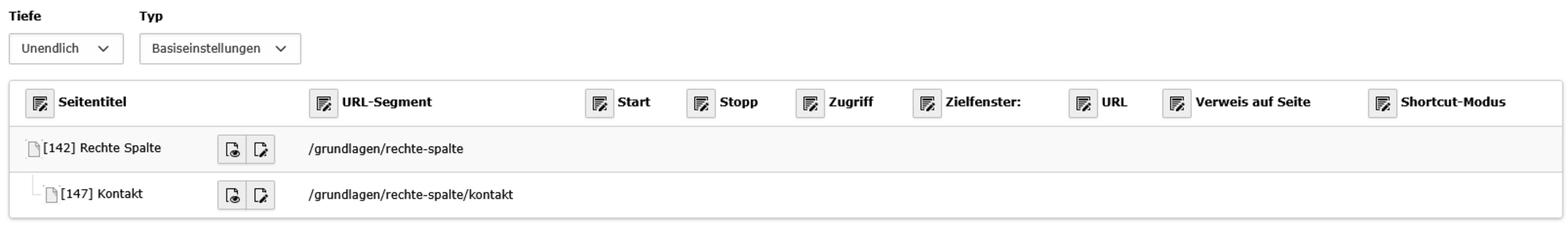Image resolution: width=1568 pixels, height=238 pixels.
Task: Select the [147] Kontakt tree entry
Action: pyautogui.click(x=102, y=194)
